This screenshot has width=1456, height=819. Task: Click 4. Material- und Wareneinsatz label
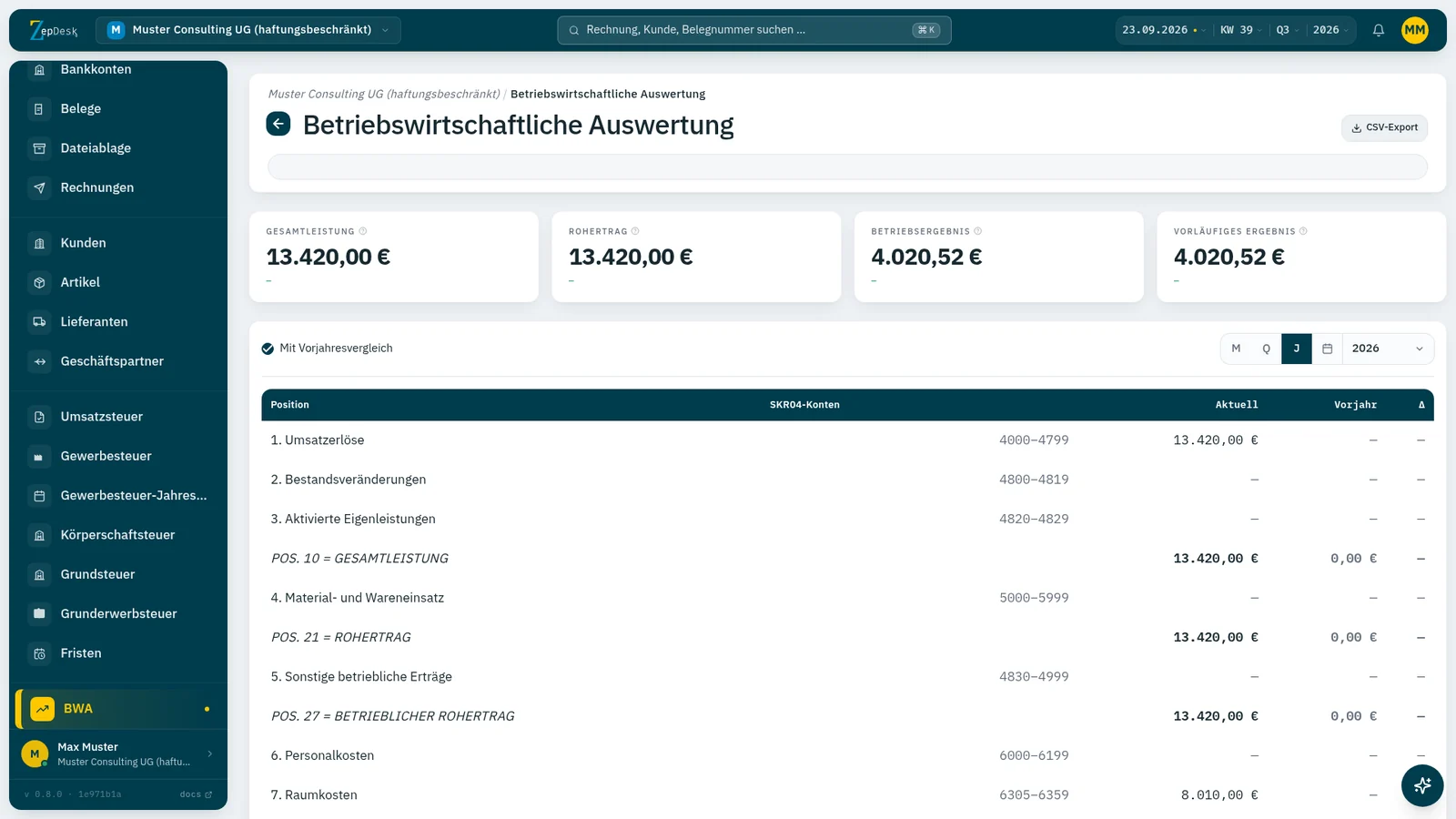pyautogui.click(x=357, y=598)
